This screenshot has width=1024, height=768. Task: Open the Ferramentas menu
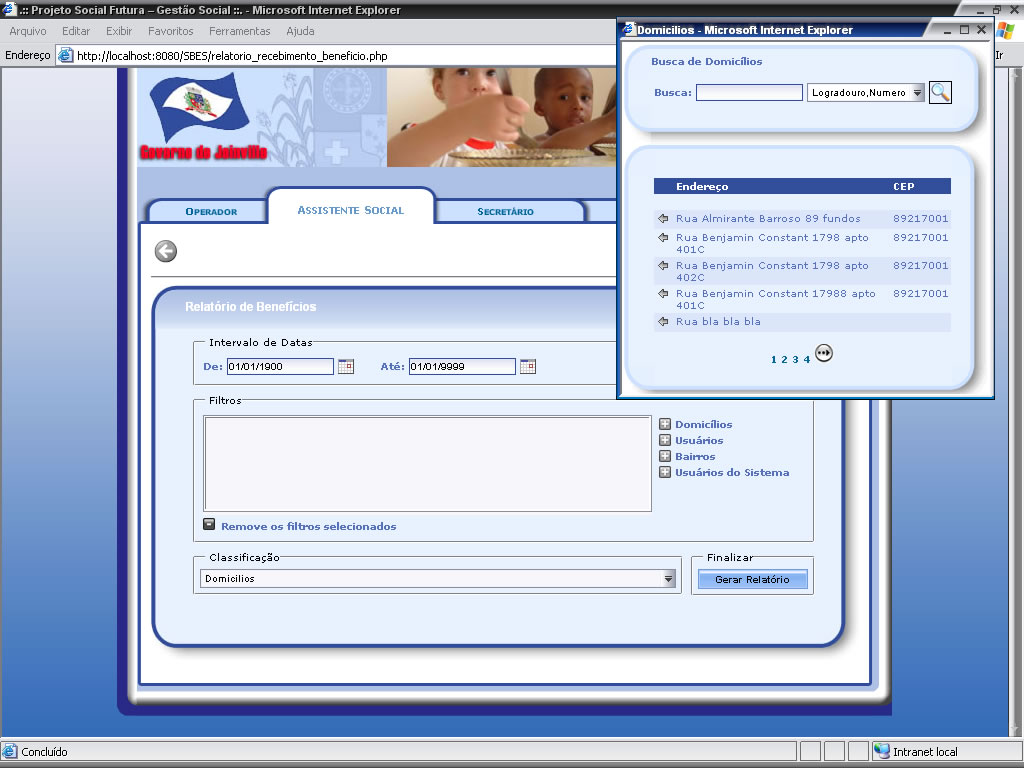tap(240, 31)
